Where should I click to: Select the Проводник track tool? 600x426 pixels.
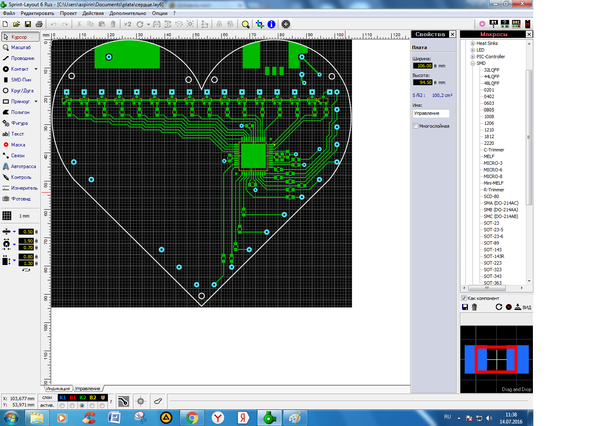coord(19,58)
